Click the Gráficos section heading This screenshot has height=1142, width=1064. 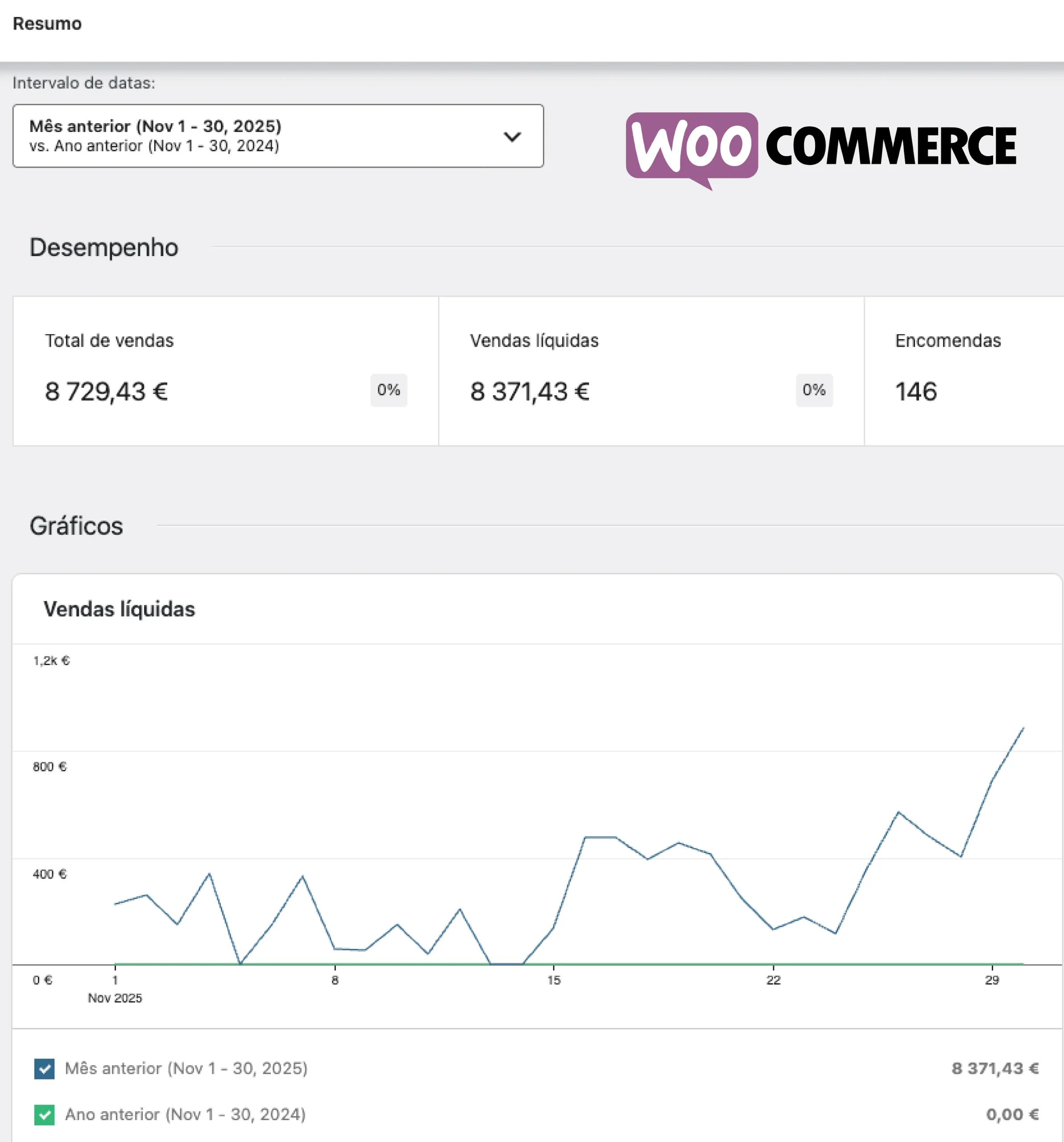(x=76, y=526)
